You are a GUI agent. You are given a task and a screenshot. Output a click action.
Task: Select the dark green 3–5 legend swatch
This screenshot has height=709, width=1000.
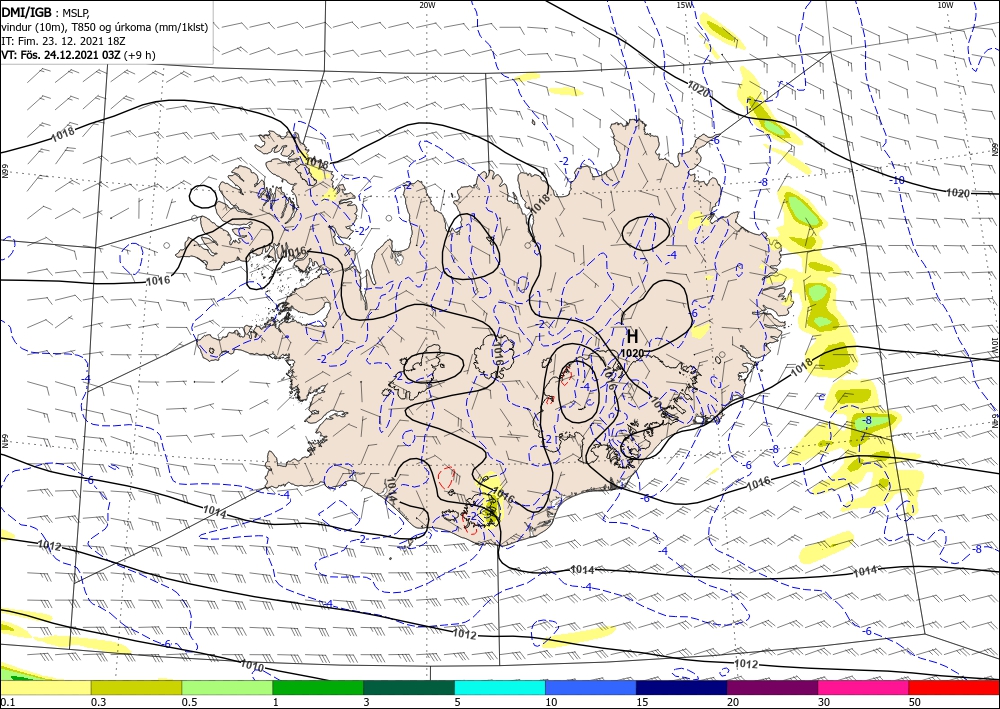pos(409,687)
